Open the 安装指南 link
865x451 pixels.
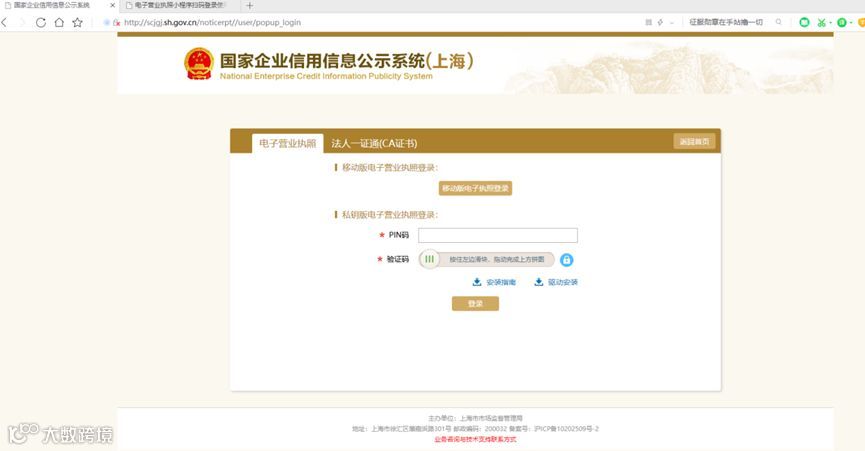click(x=501, y=282)
